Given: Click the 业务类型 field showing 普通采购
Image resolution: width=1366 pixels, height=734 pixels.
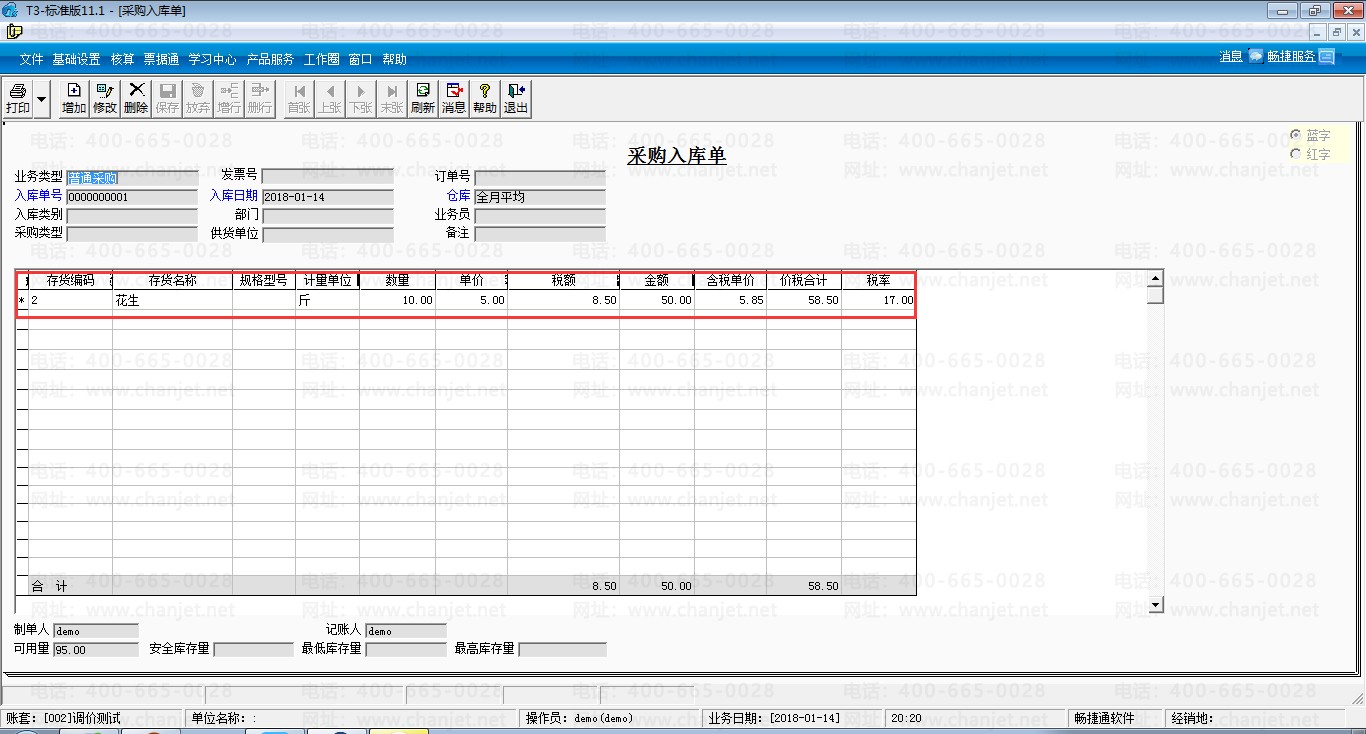Looking at the screenshot, I should (132, 178).
